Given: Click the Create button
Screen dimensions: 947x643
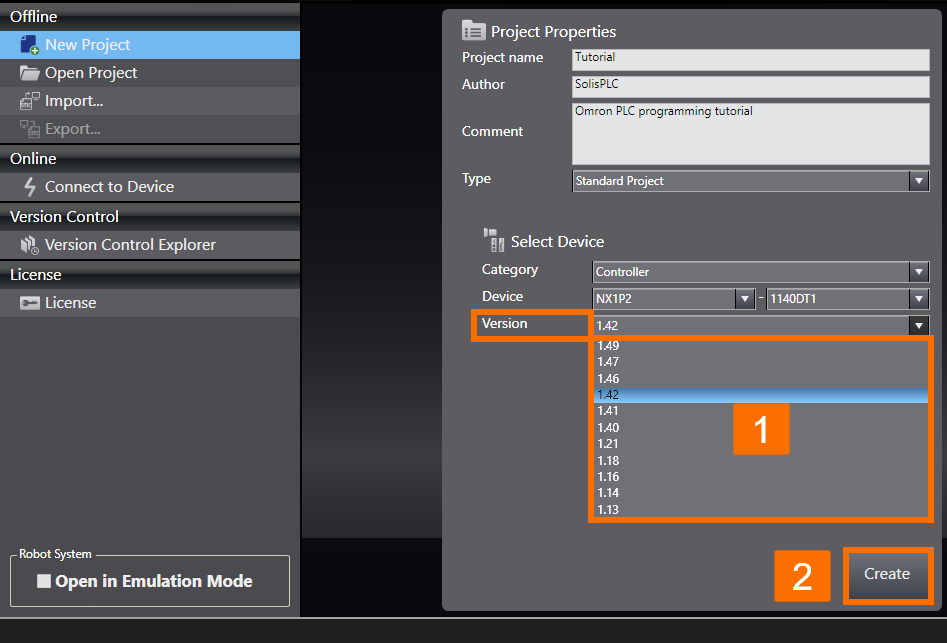Looking at the screenshot, I should pos(886,575).
